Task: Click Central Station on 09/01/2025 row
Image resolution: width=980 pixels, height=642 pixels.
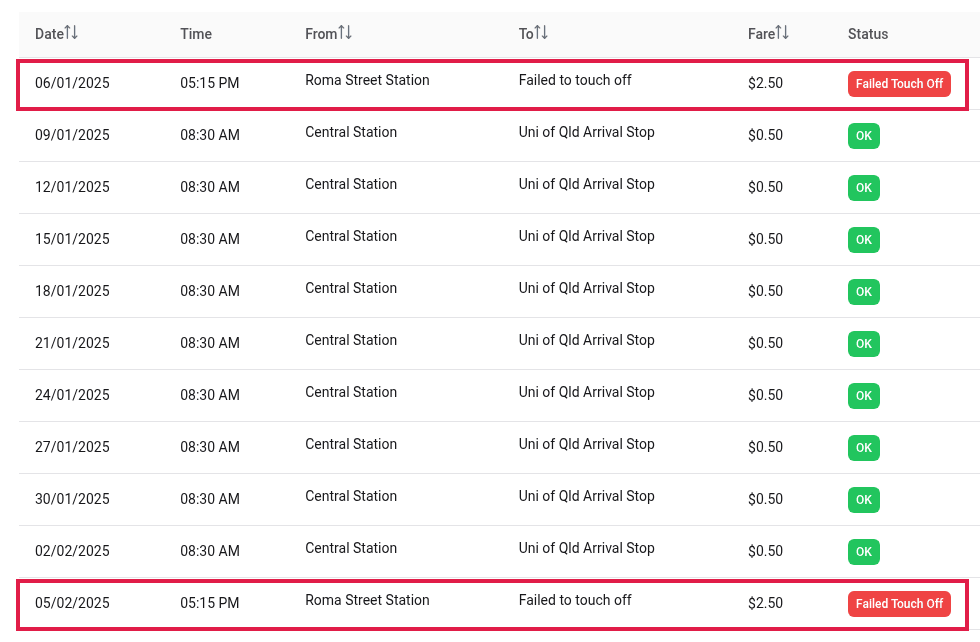Action: (x=351, y=132)
